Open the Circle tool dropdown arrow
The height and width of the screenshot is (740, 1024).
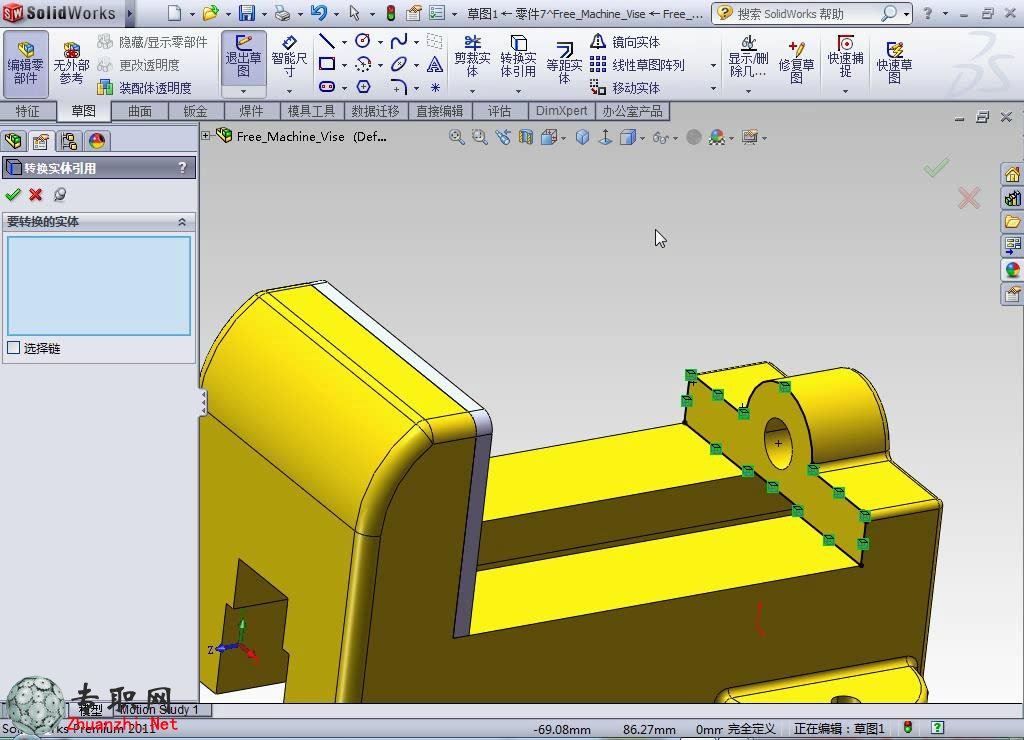coord(380,42)
